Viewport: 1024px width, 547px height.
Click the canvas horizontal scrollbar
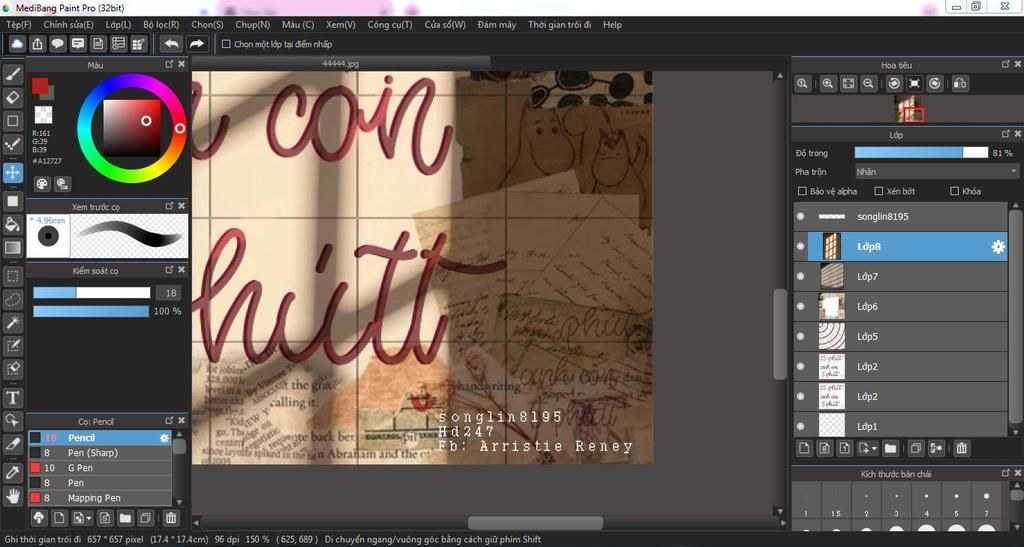click(x=536, y=523)
